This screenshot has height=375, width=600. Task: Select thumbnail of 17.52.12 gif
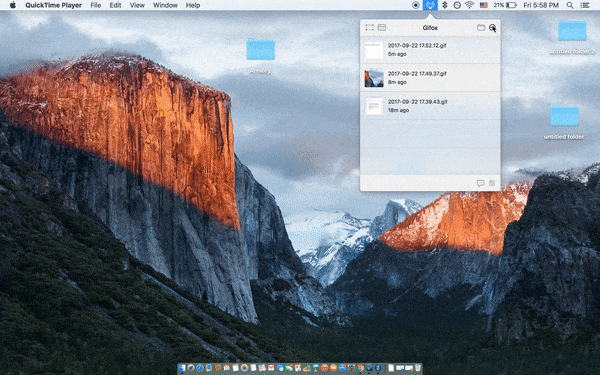click(x=374, y=50)
